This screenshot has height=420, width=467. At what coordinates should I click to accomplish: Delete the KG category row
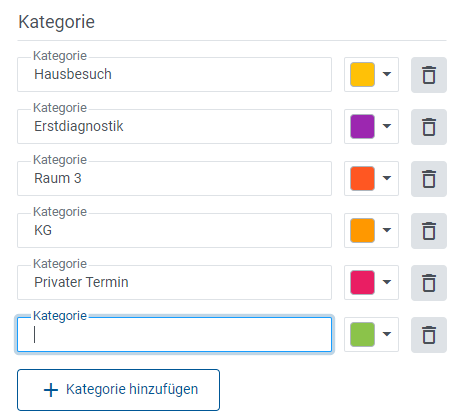pos(429,231)
